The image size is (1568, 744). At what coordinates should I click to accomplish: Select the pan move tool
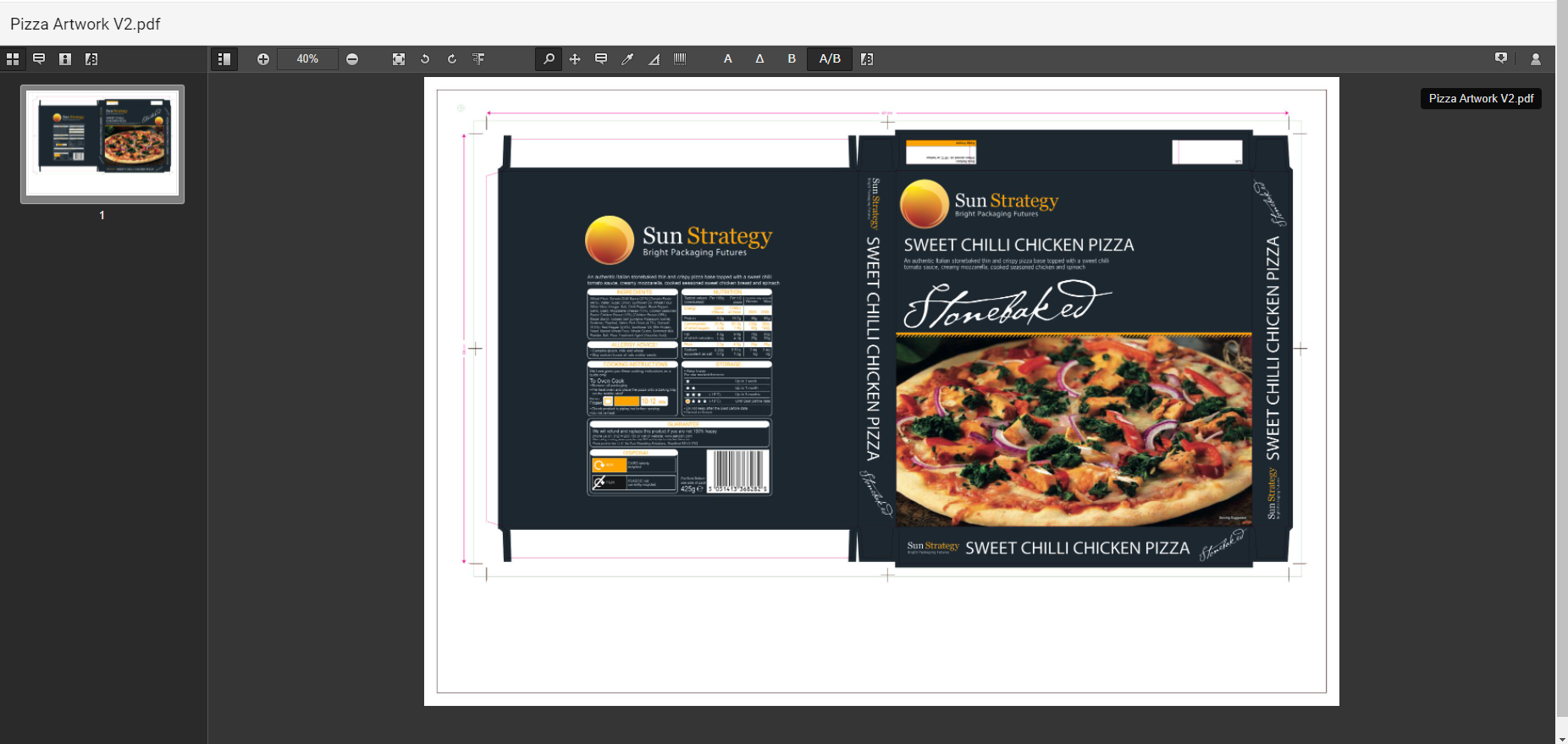(x=575, y=59)
